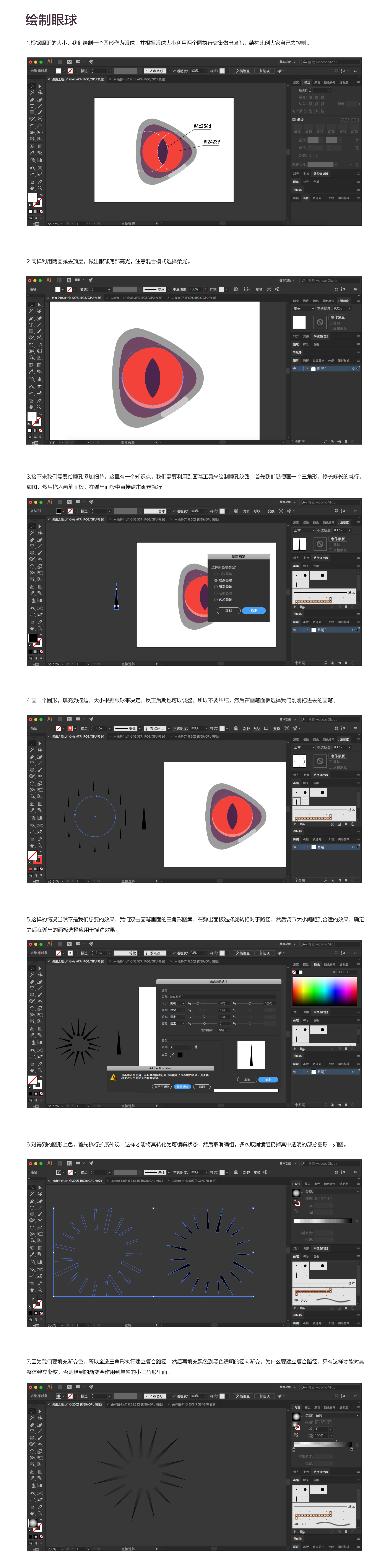Toggle 图层 1 visibility eye in step 5 screenshot
390x1568 pixels.
[295, 1072]
